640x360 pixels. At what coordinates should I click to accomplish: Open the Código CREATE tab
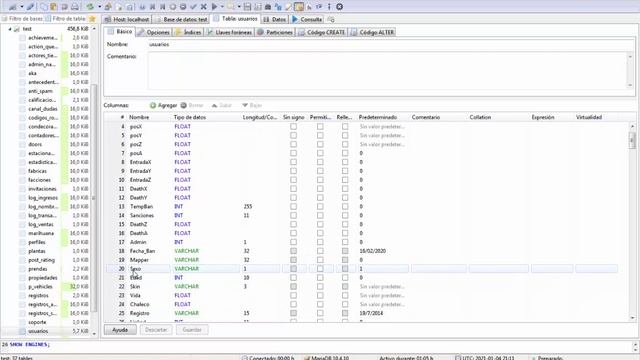click(322, 32)
